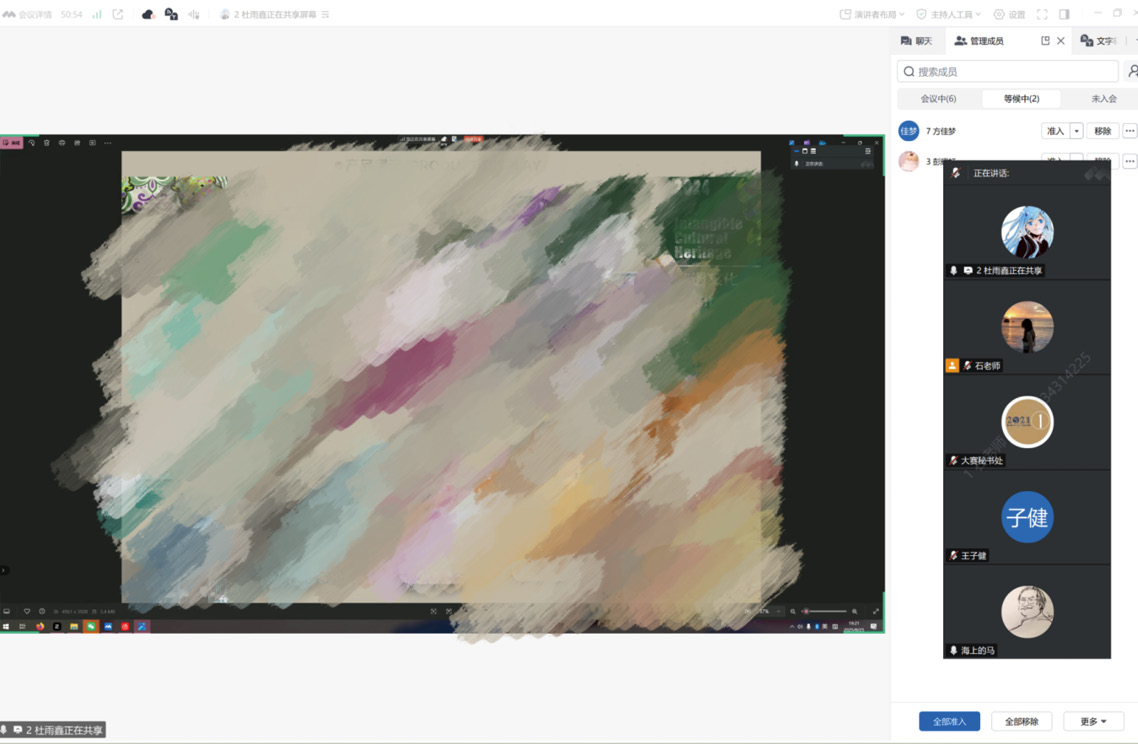Switch to the 聊天 chat tab

(916, 41)
